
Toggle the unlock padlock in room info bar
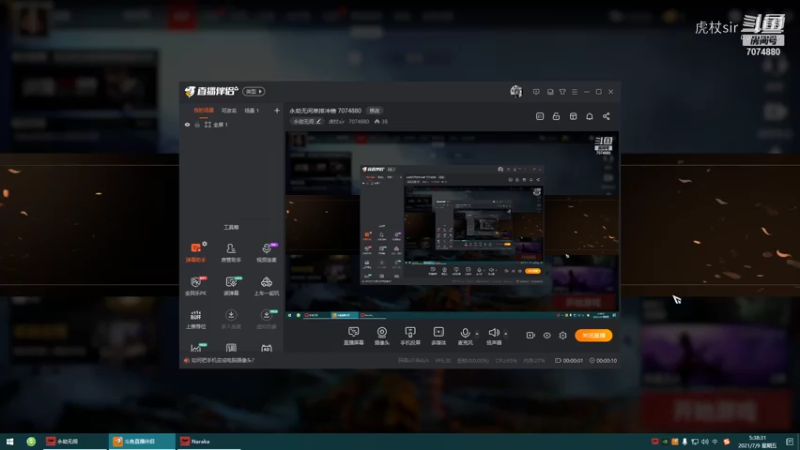coord(556,116)
